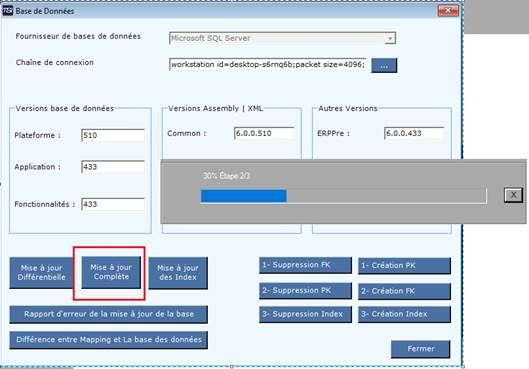
Task: Click 3- Suppression Index button
Action: click(x=305, y=314)
